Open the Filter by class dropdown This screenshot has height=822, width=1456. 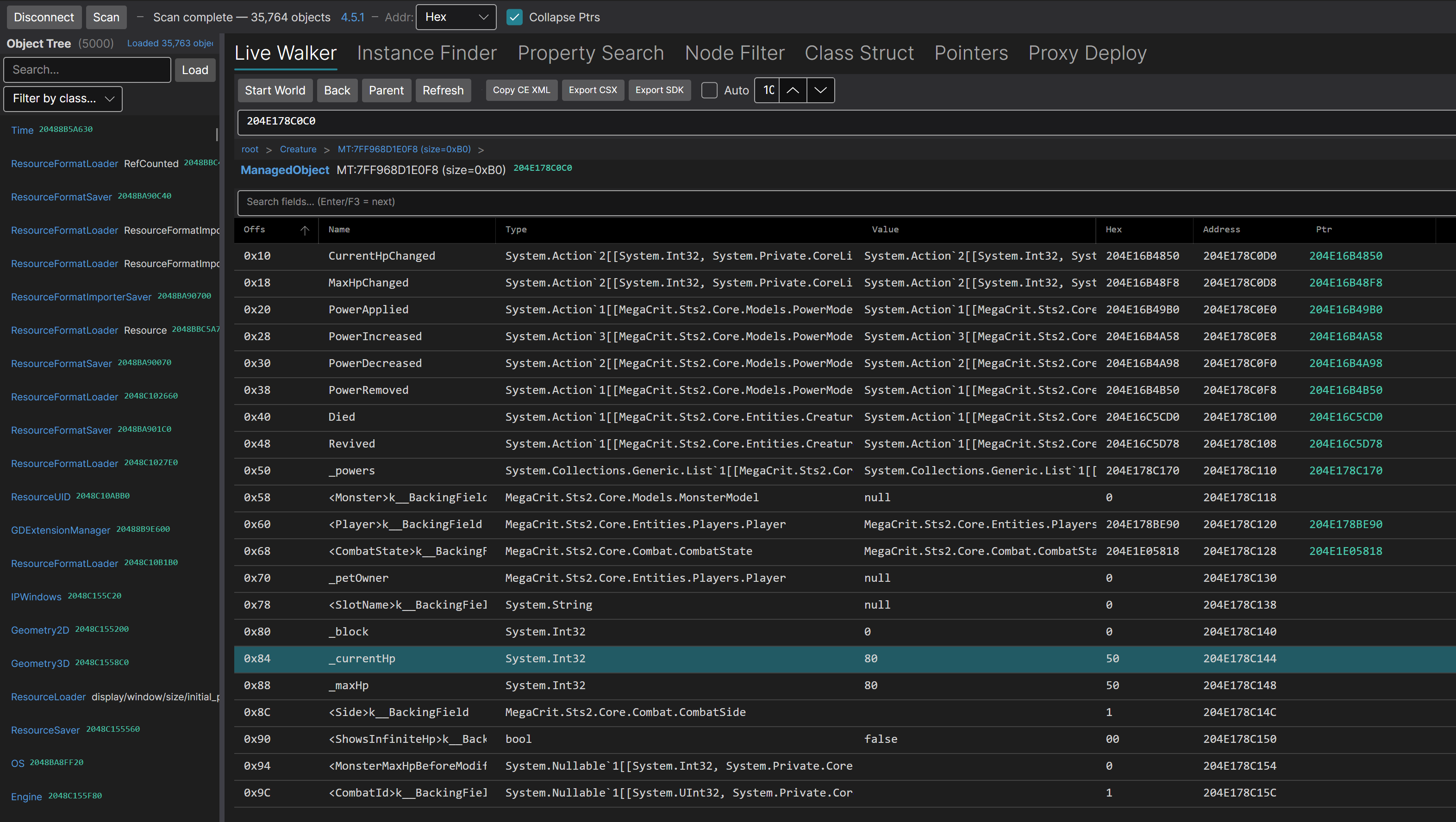[x=63, y=98]
